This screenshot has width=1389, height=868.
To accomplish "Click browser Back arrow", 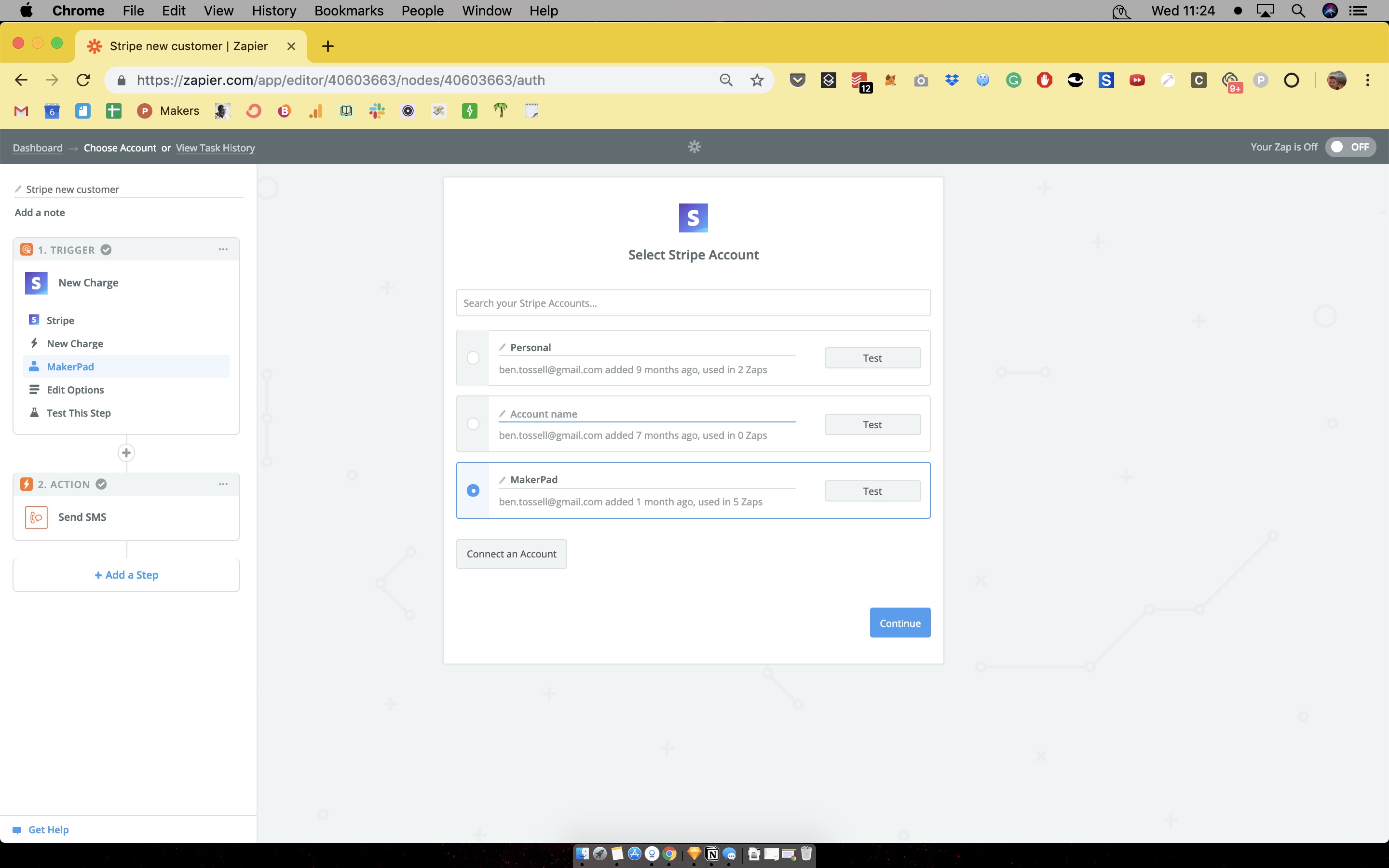I will (21, 80).
